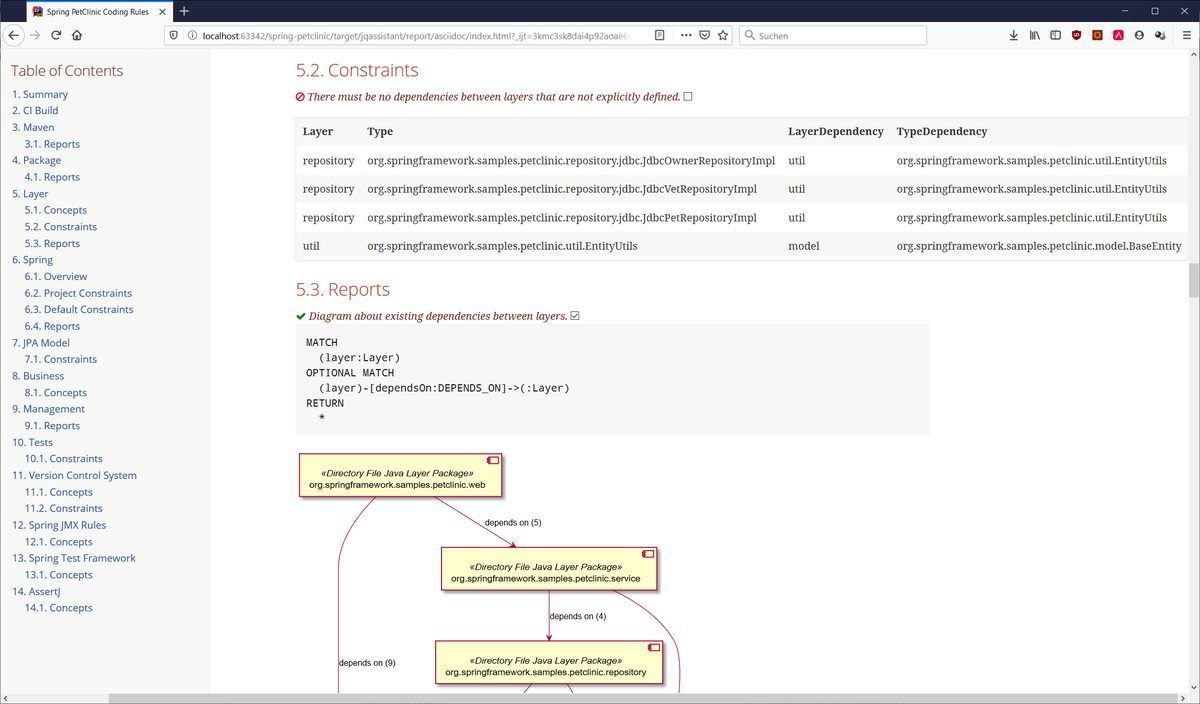Open 4. Package section link
The image size is (1200, 704).
click(x=36, y=160)
